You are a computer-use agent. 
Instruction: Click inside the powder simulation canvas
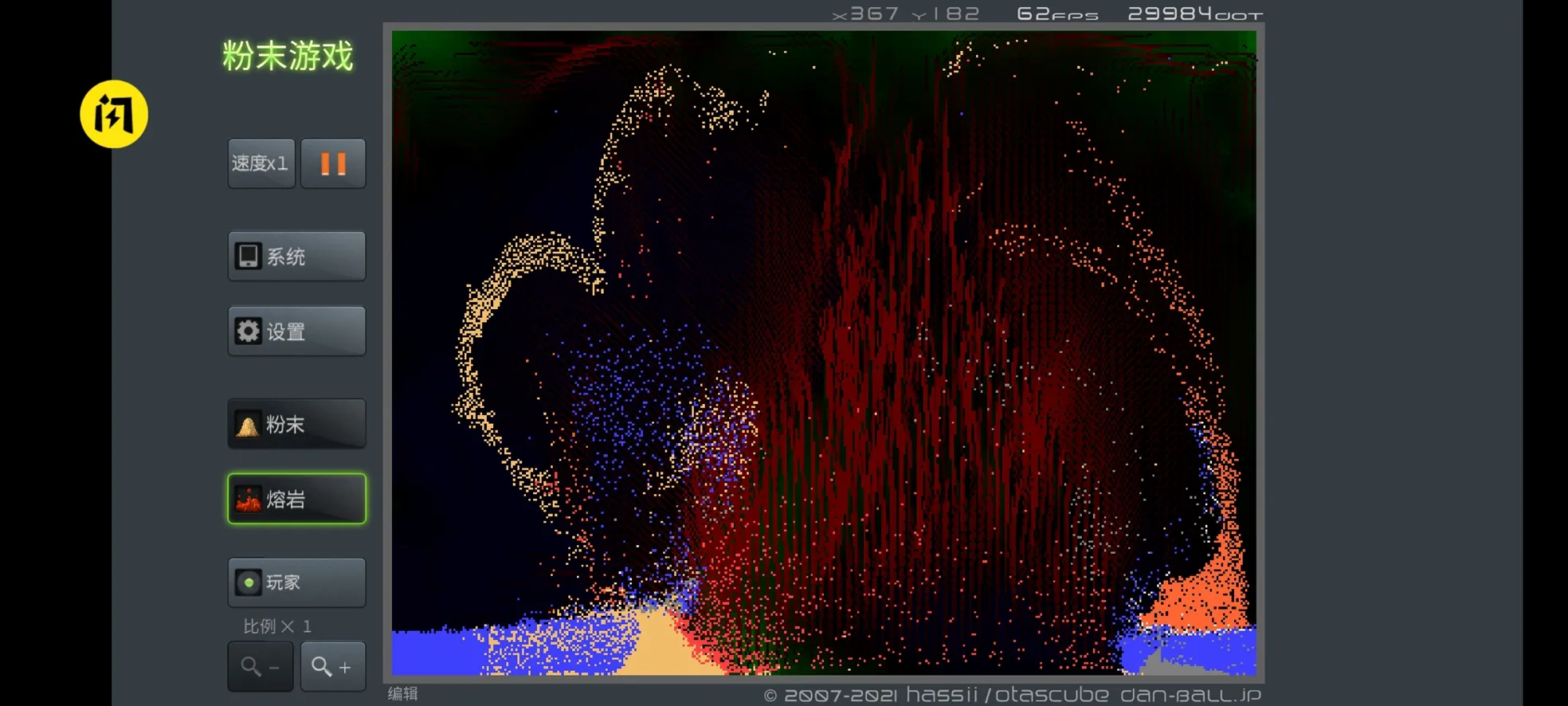[x=824, y=353]
